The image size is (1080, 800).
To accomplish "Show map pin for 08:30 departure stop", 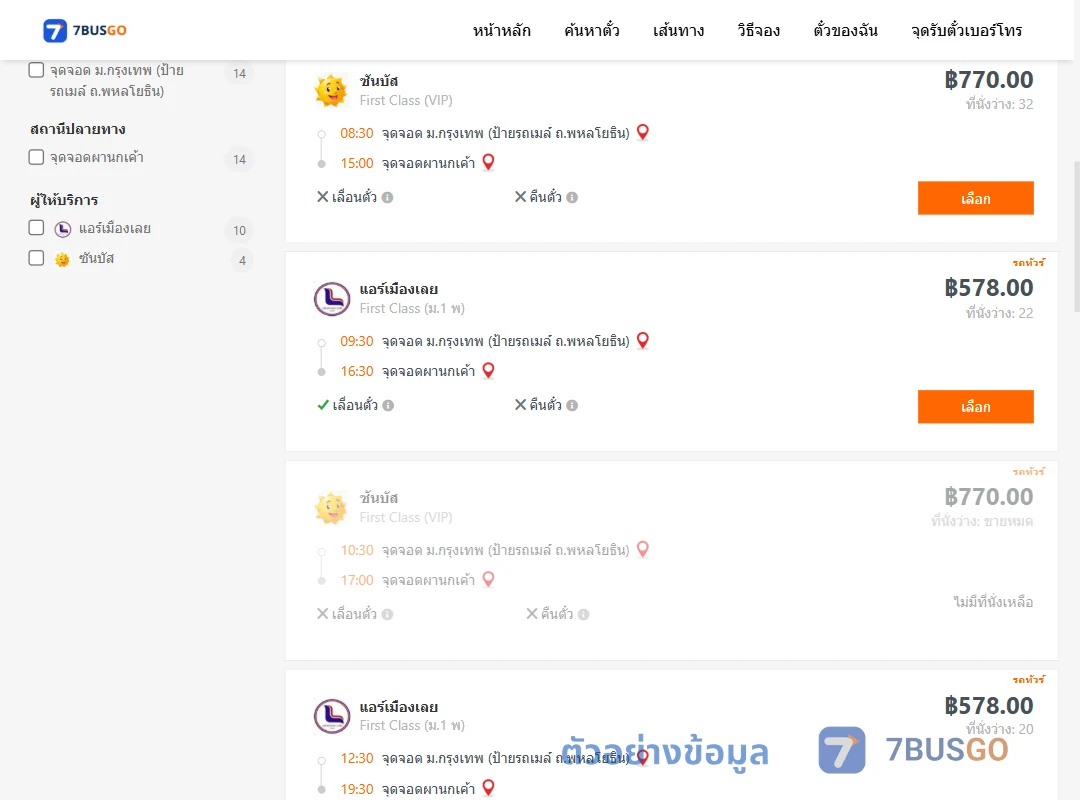I will click(x=643, y=132).
